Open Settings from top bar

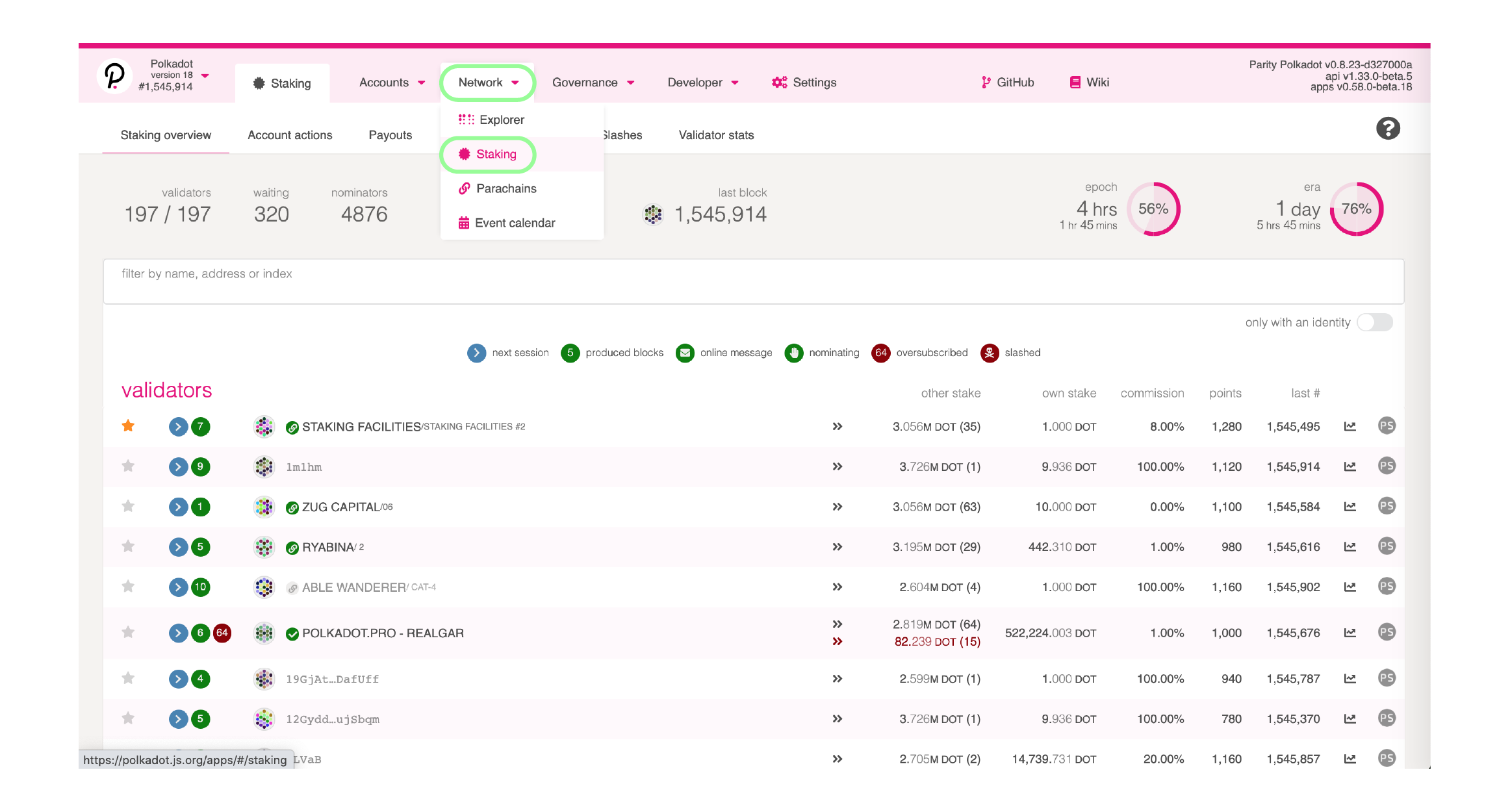click(804, 82)
